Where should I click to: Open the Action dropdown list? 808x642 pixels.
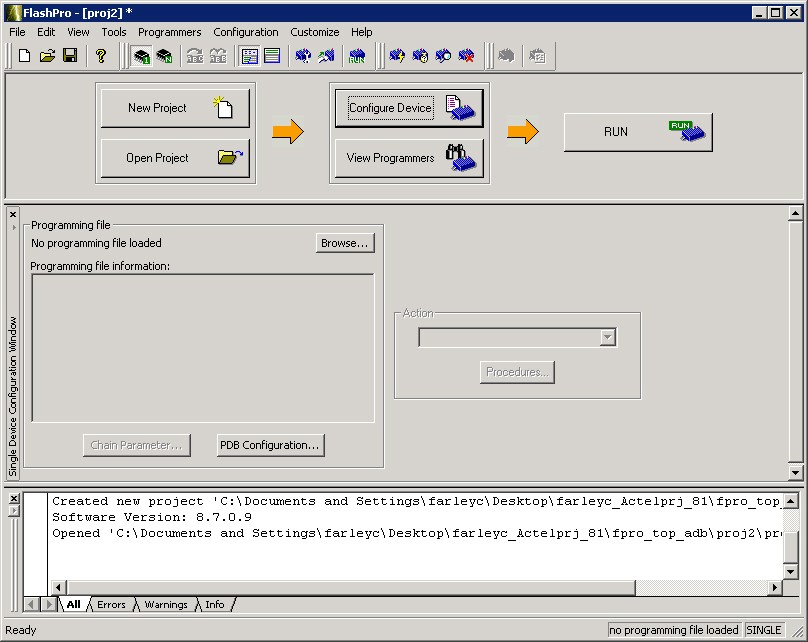(x=608, y=337)
